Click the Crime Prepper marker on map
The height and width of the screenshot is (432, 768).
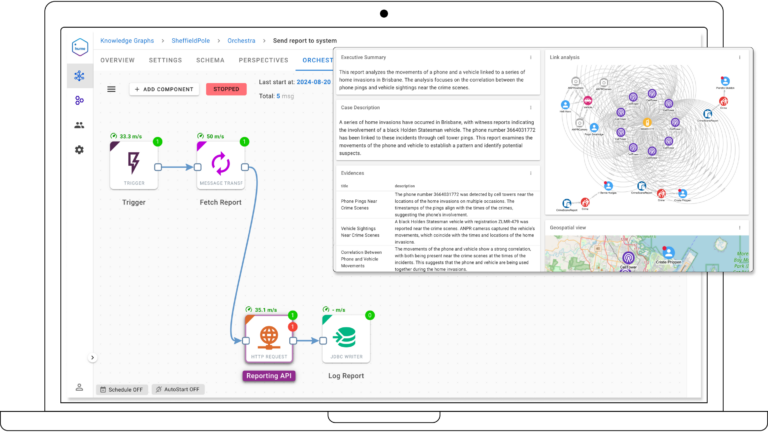tap(669, 253)
